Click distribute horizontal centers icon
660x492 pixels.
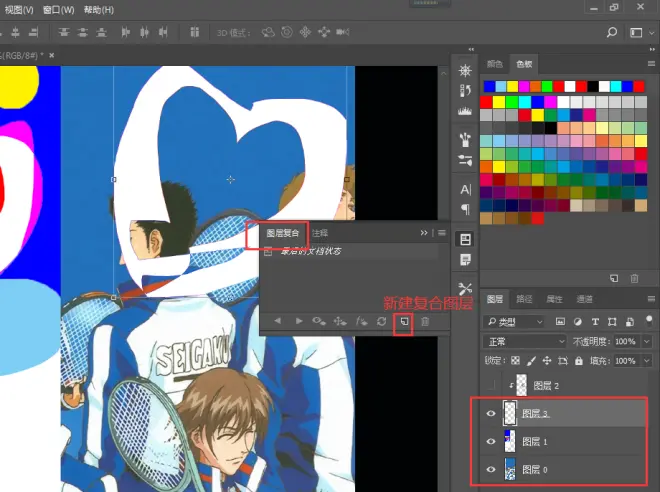click(144, 32)
